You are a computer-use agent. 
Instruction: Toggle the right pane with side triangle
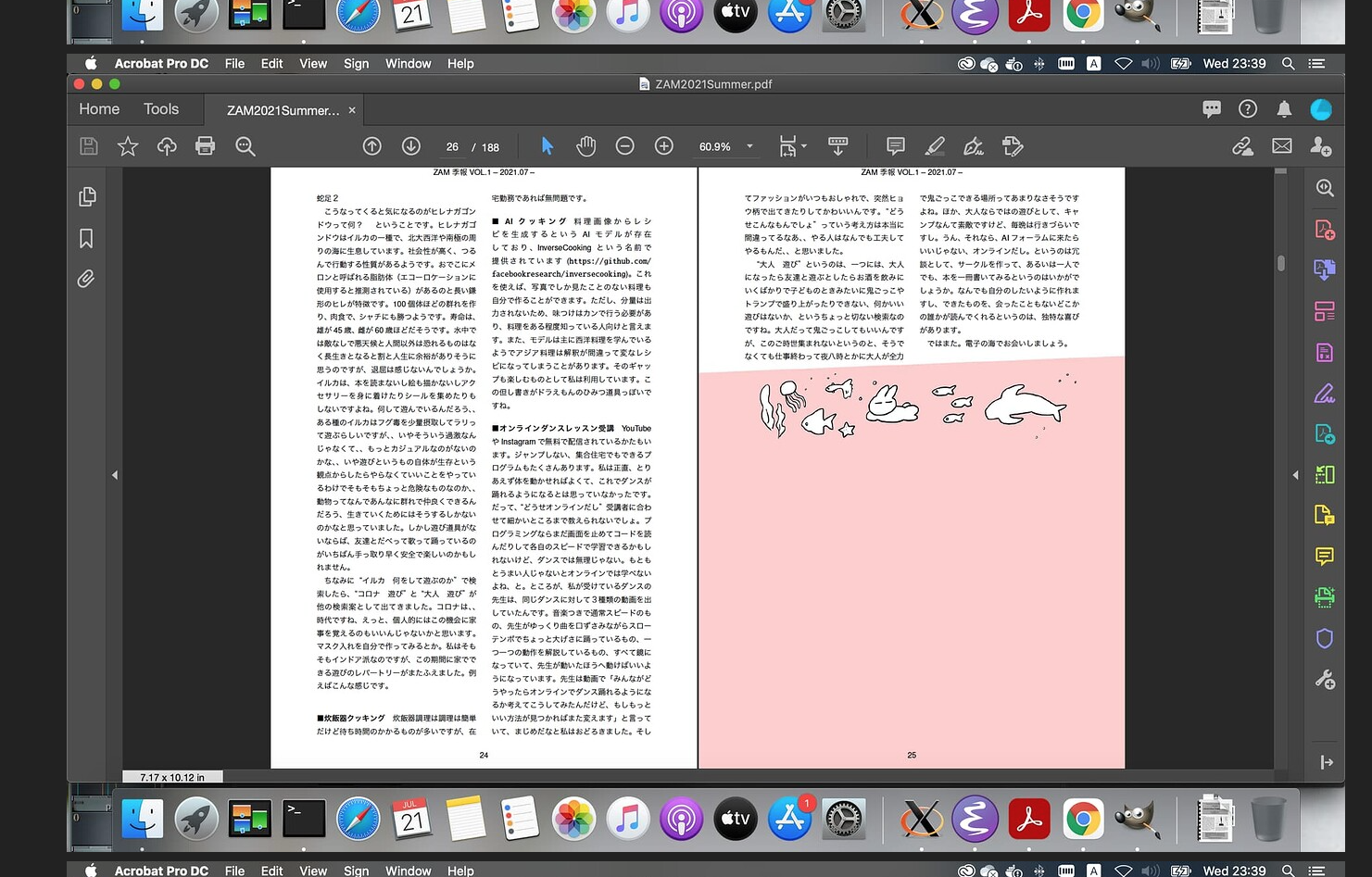1295,475
